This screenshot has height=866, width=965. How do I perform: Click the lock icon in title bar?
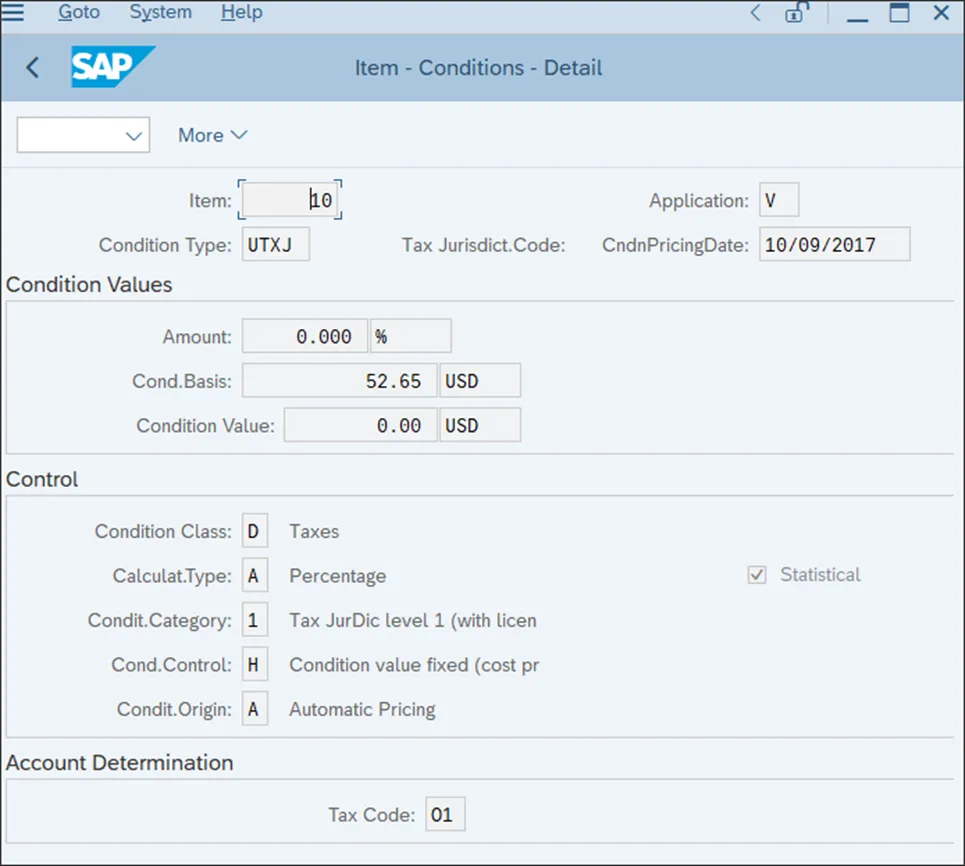point(796,13)
